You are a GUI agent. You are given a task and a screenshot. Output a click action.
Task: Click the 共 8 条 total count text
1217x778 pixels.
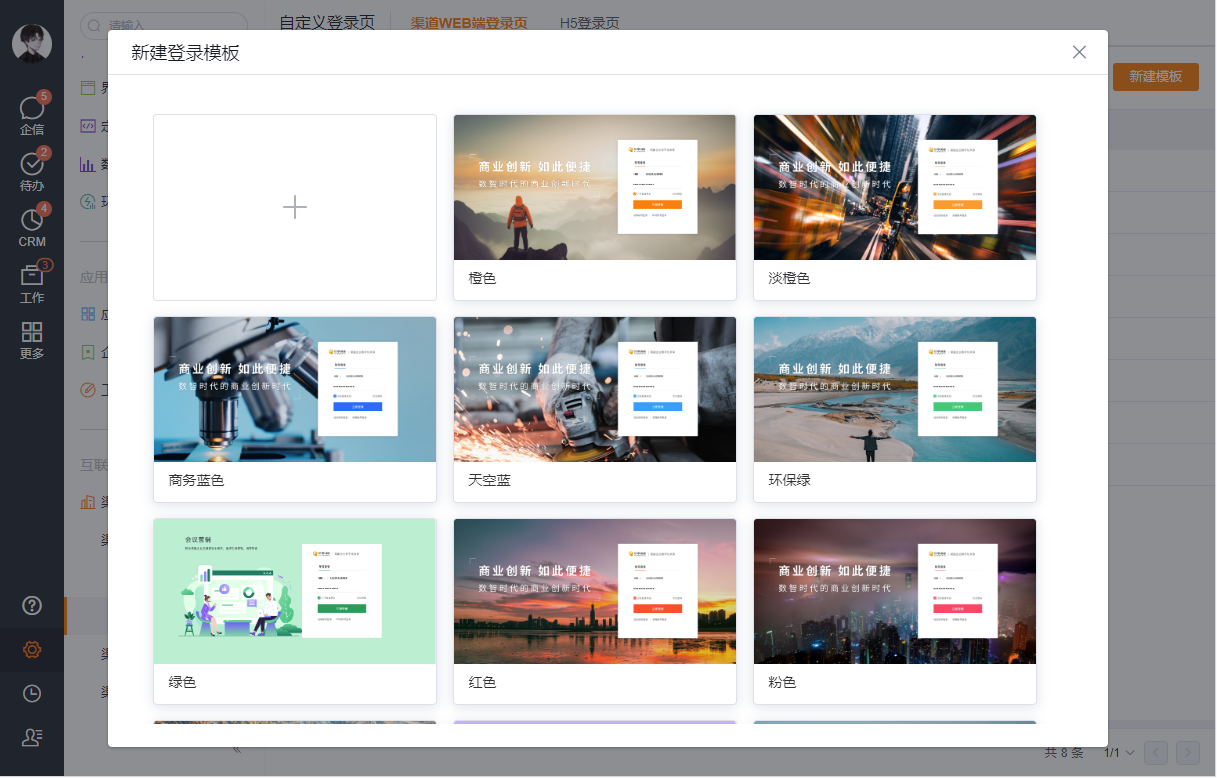click(1064, 752)
